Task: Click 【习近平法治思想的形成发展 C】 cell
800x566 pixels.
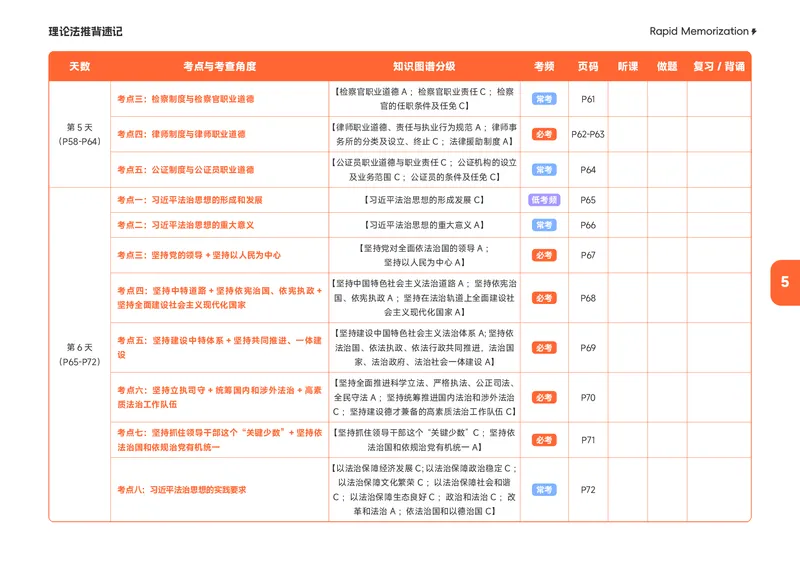Action: coord(424,200)
